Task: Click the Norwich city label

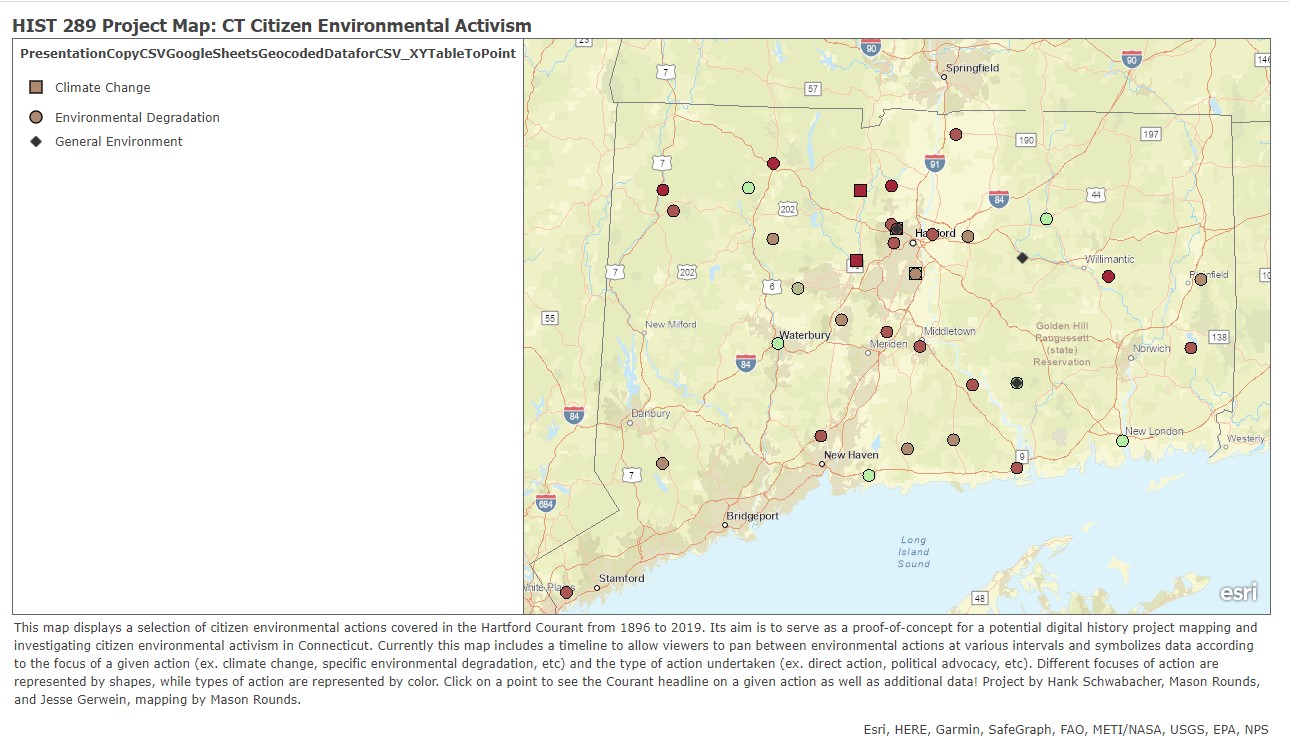Action: 1151,349
